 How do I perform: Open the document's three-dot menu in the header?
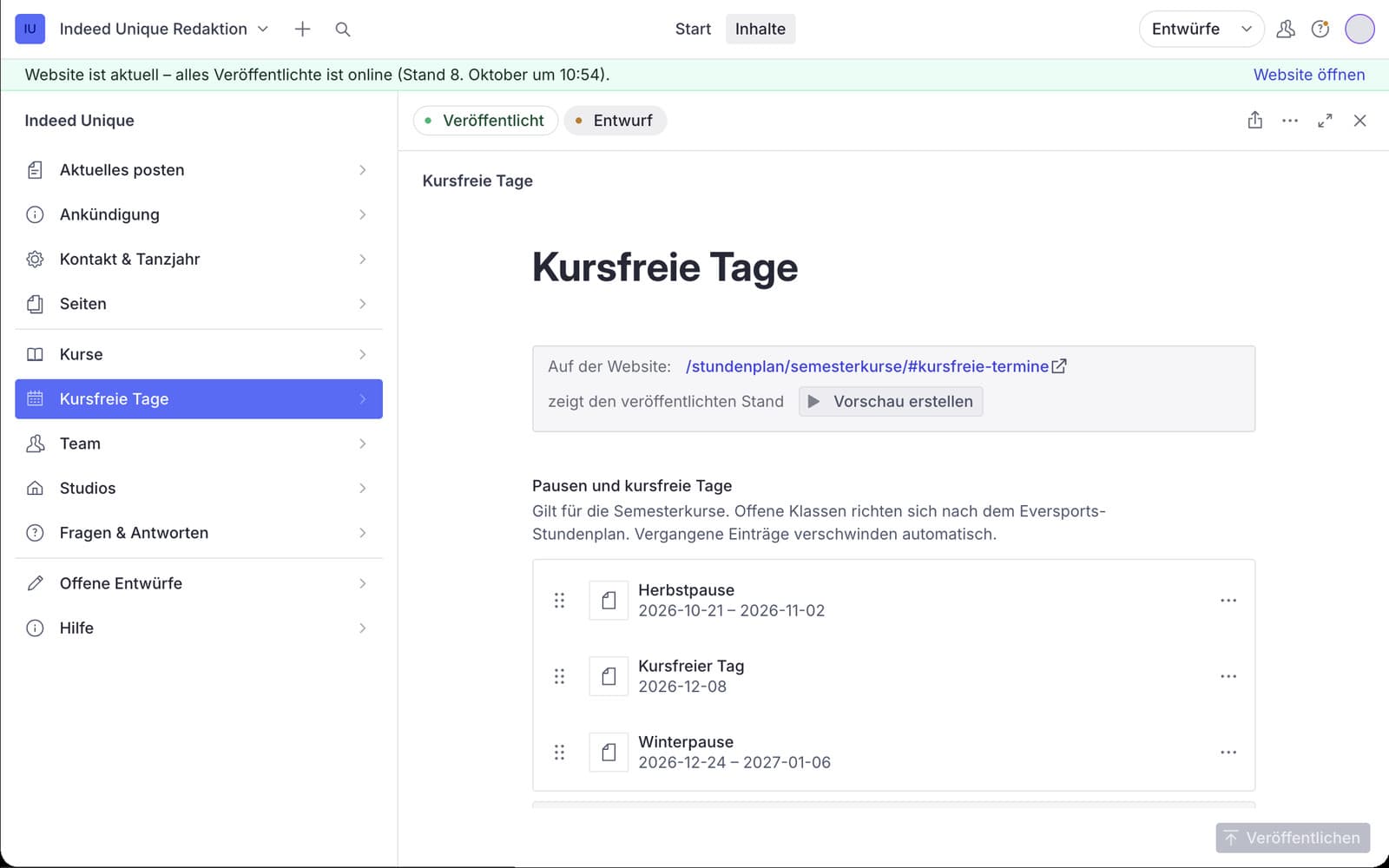(x=1290, y=121)
